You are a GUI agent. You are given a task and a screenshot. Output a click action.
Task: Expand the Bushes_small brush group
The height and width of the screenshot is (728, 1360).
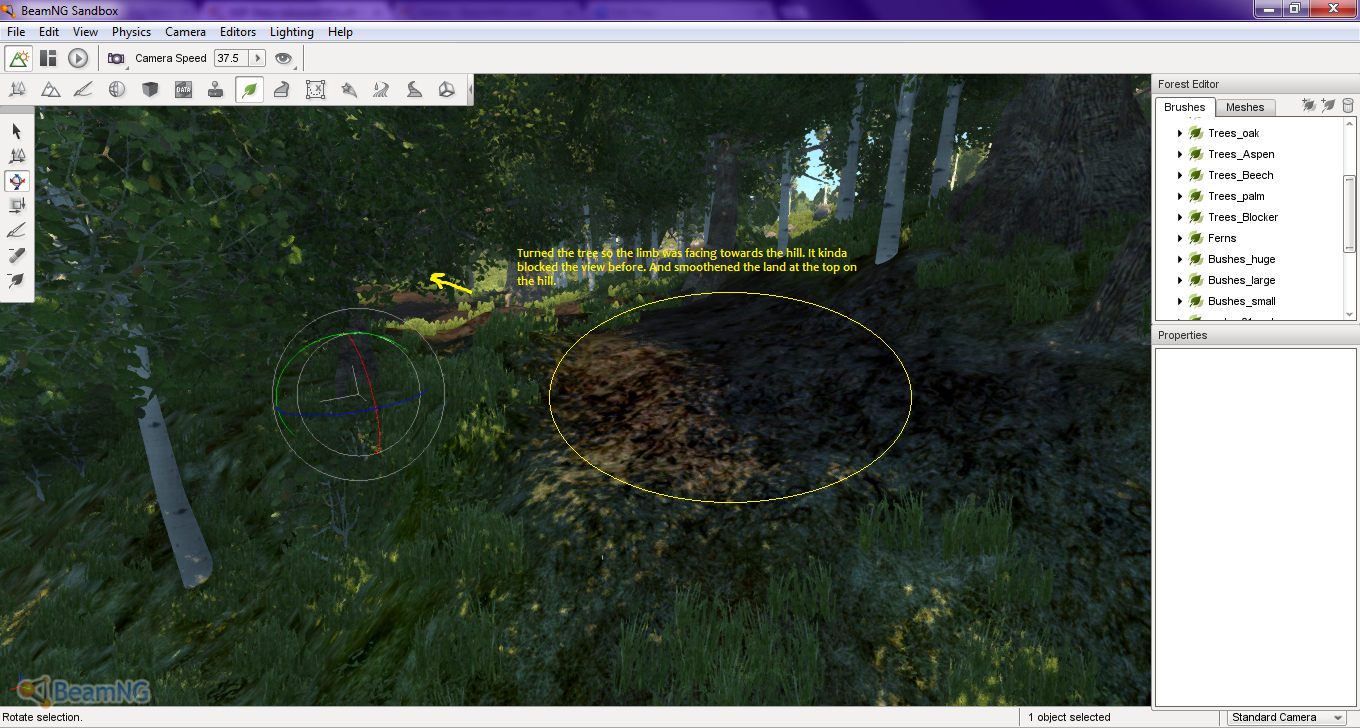pyautogui.click(x=1180, y=301)
